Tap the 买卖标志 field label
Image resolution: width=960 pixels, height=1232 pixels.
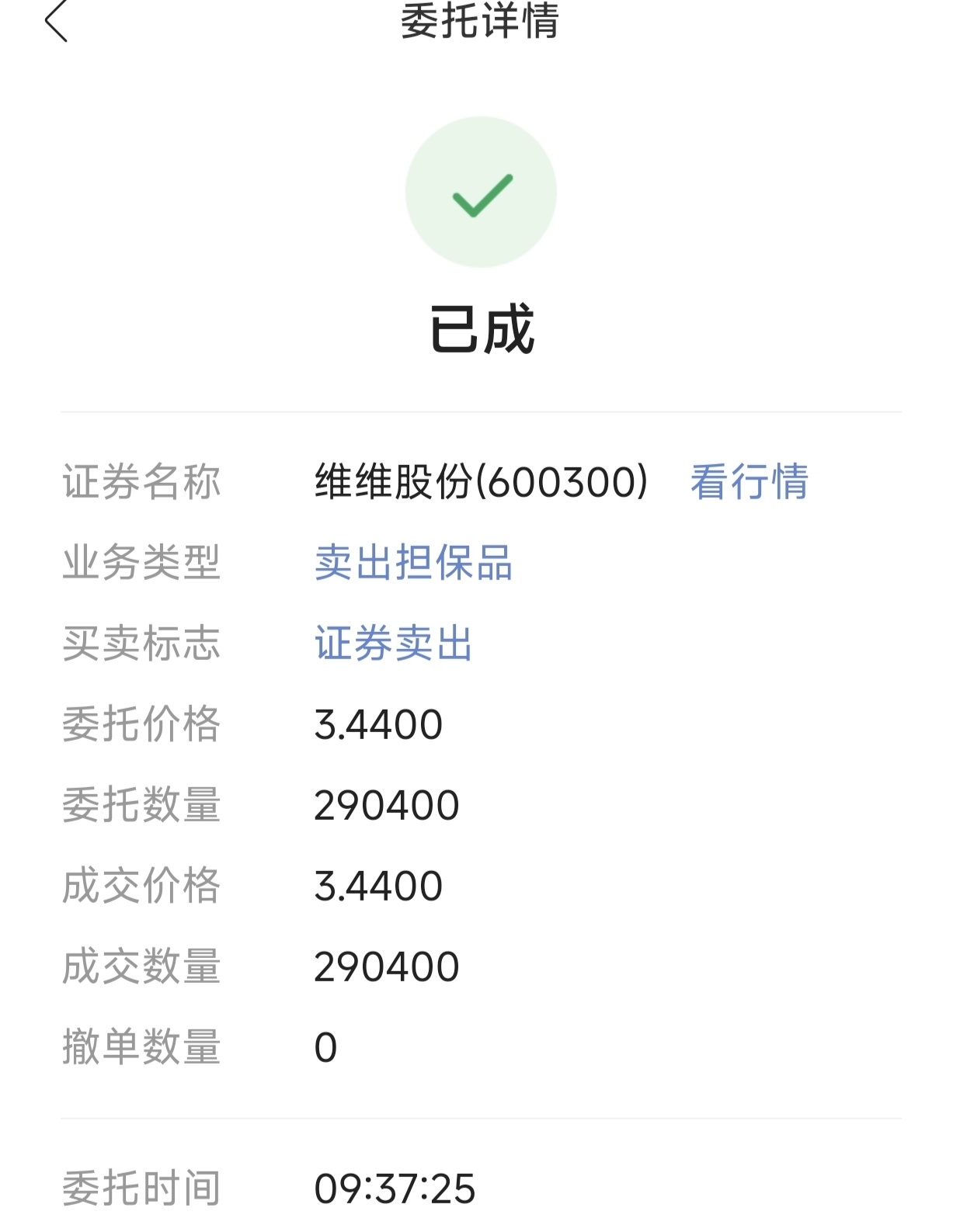tap(141, 643)
